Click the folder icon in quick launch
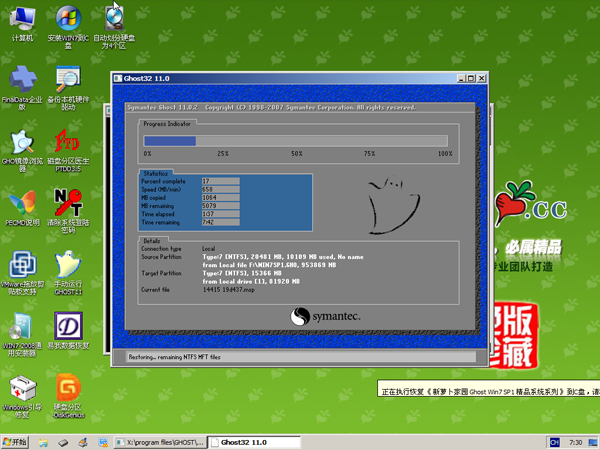600x450 pixels. click(x=43, y=443)
